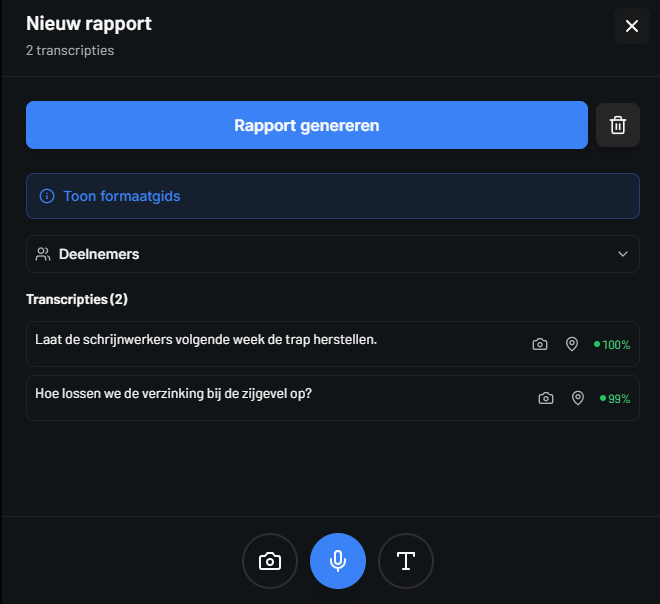This screenshot has width=660, height=604.
Task: Click camera icon on the schrijnwerkers transcript
Action: coord(540,344)
